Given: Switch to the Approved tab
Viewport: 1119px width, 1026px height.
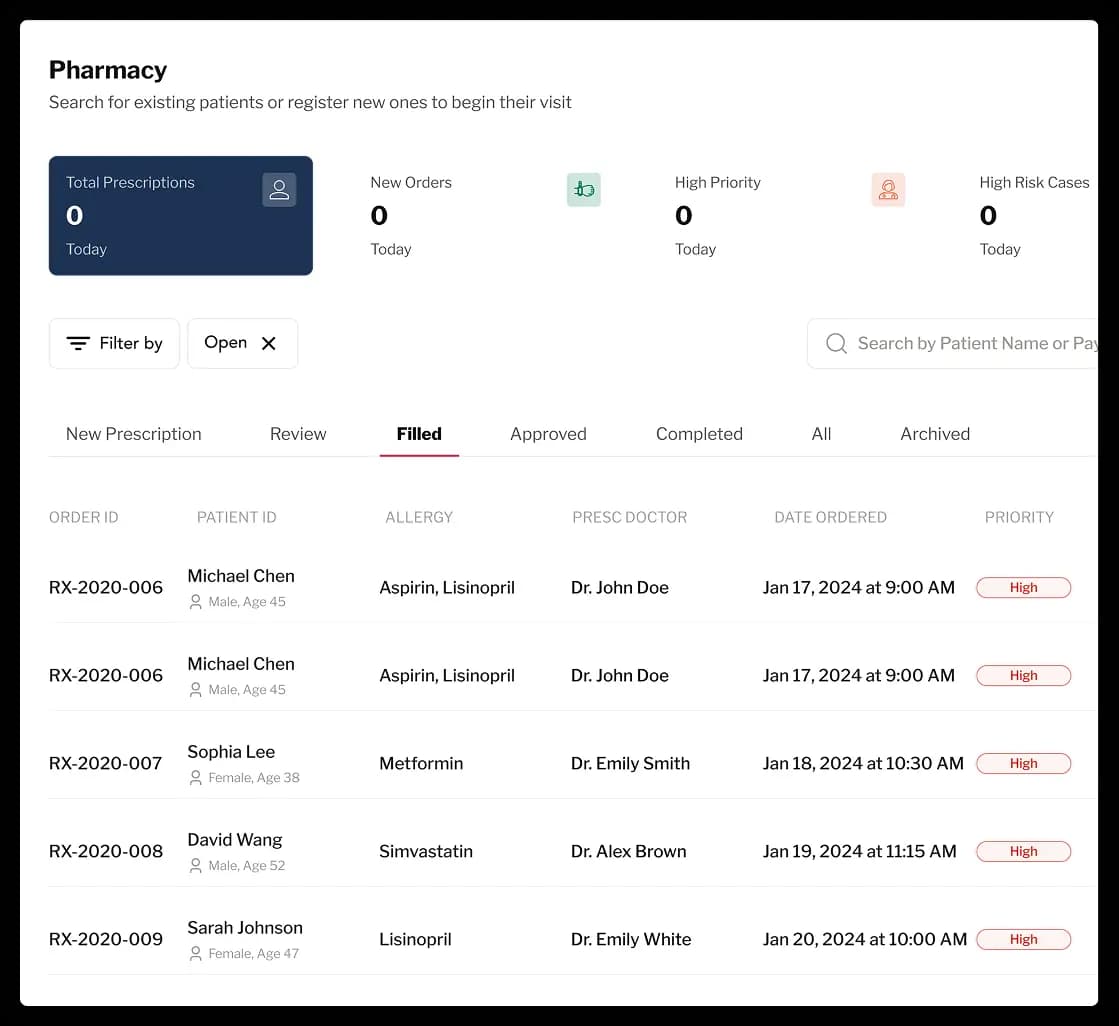Looking at the screenshot, I should point(548,434).
